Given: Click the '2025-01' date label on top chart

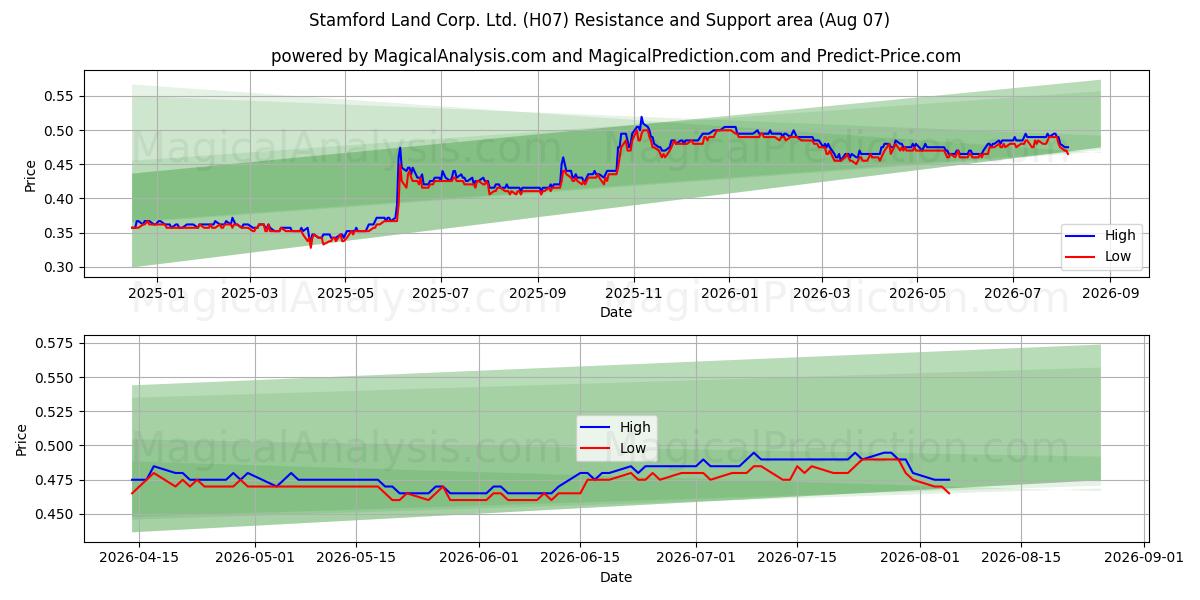Looking at the screenshot, I should 157,294.
